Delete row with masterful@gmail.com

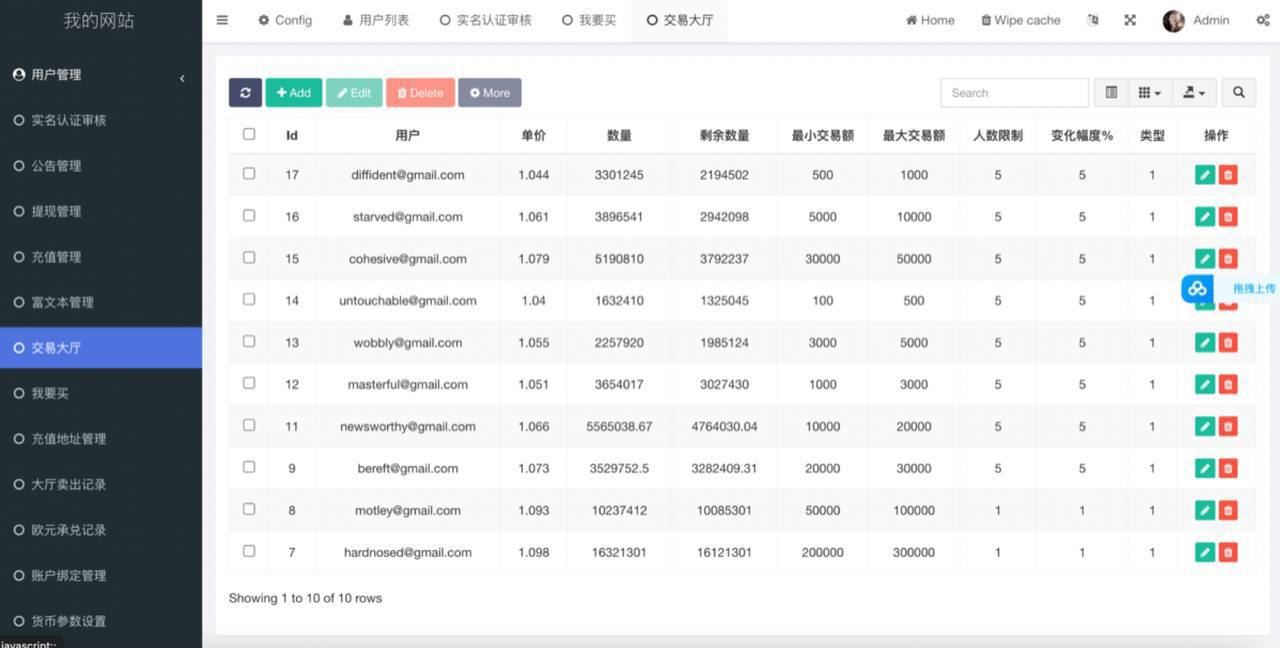1228,385
